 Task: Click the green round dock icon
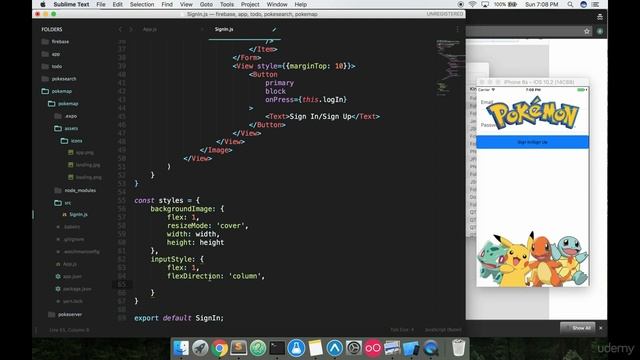pyautogui.click(x=258, y=348)
